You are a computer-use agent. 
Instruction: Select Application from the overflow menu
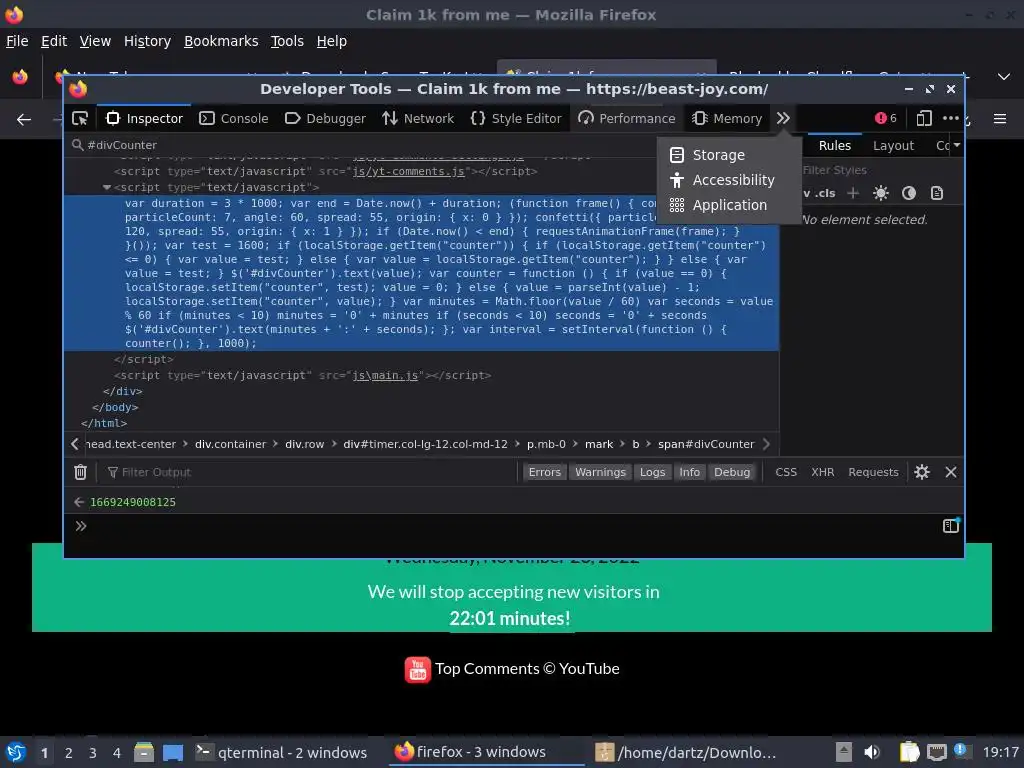point(729,205)
